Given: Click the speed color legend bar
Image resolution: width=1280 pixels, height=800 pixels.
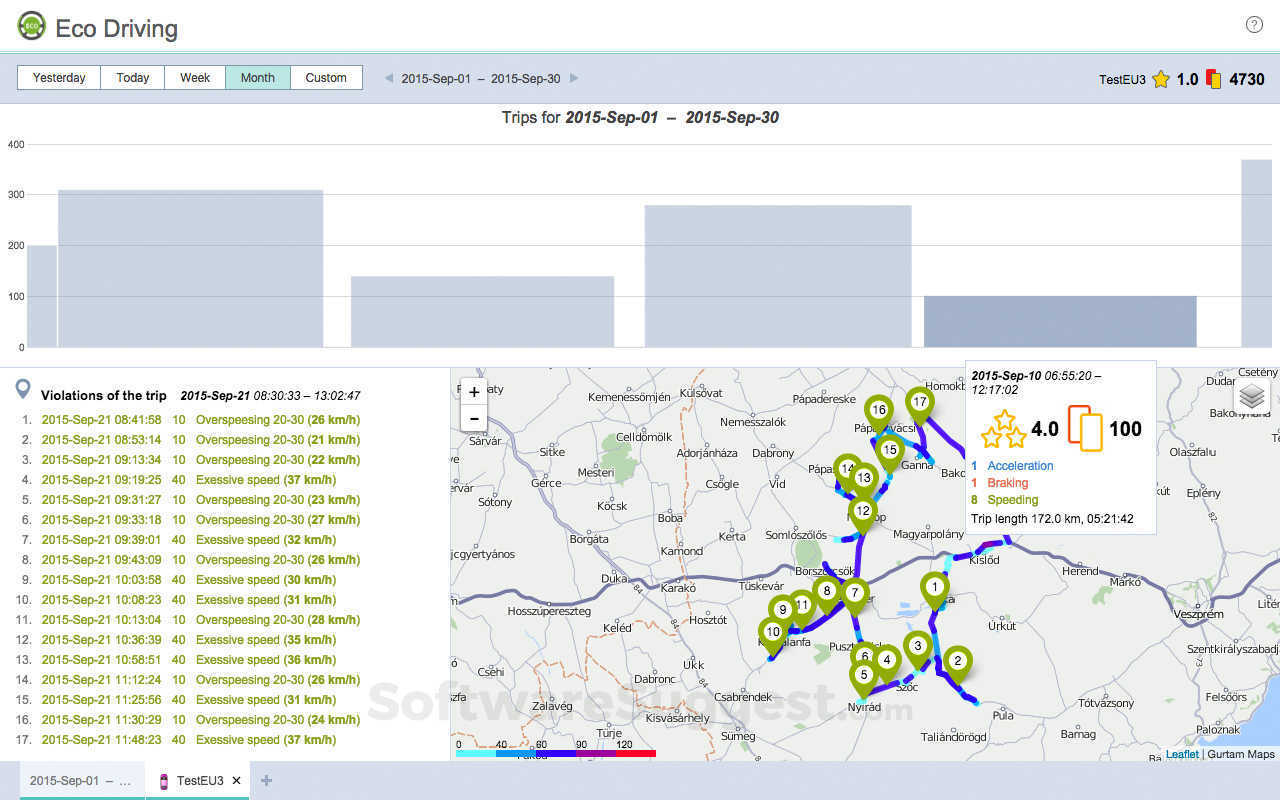Looking at the screenshot, I should tap(555, 753).
